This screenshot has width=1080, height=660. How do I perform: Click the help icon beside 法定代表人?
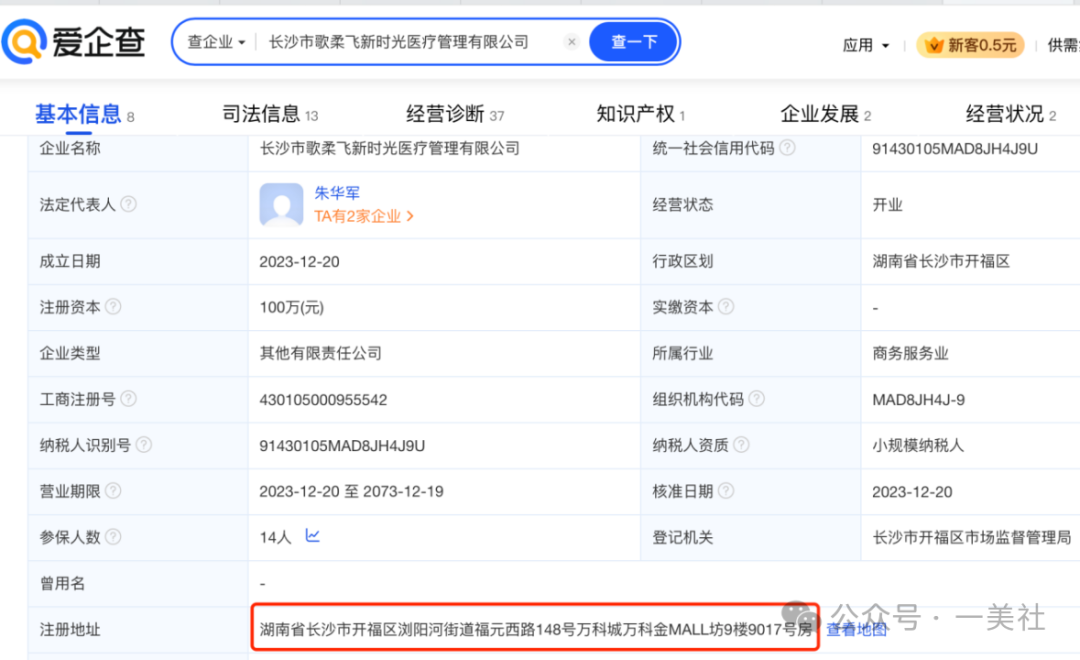click(128, 203)
